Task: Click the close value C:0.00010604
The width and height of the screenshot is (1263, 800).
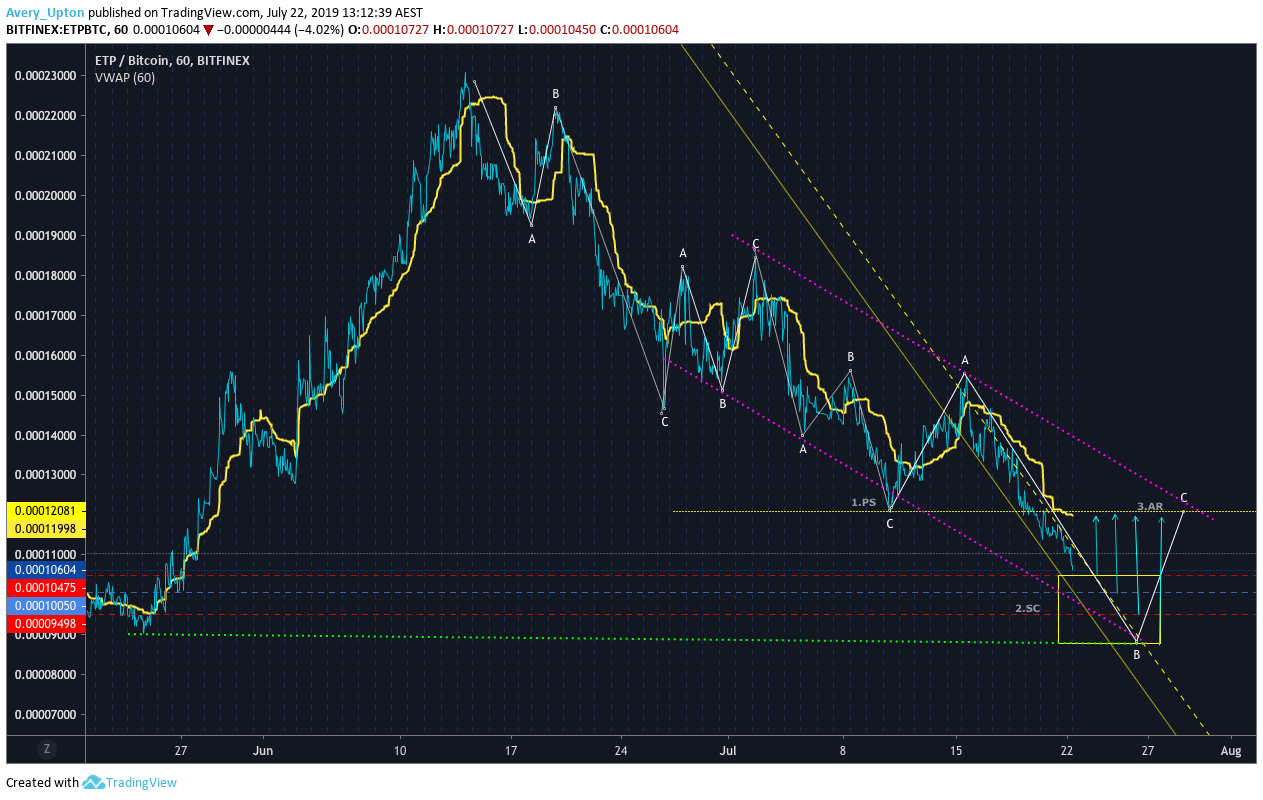Action: coord(639,30)
